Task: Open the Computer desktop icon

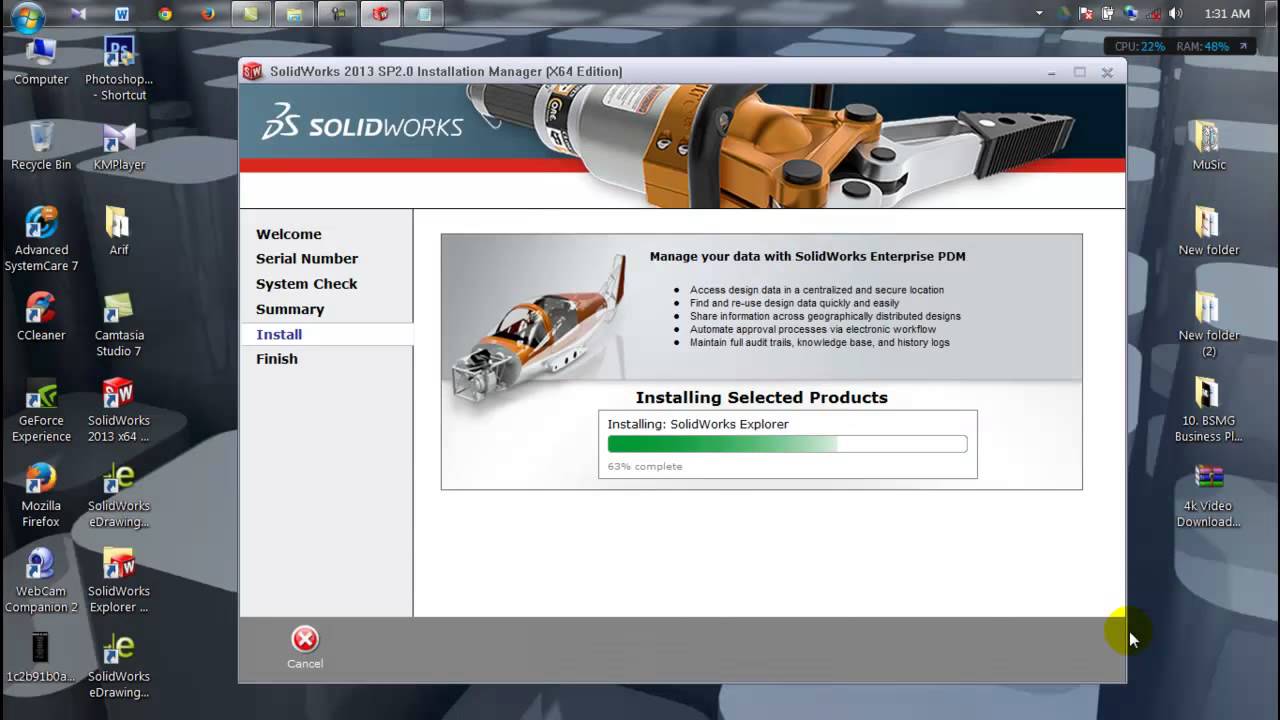Action: click(41, 62)
